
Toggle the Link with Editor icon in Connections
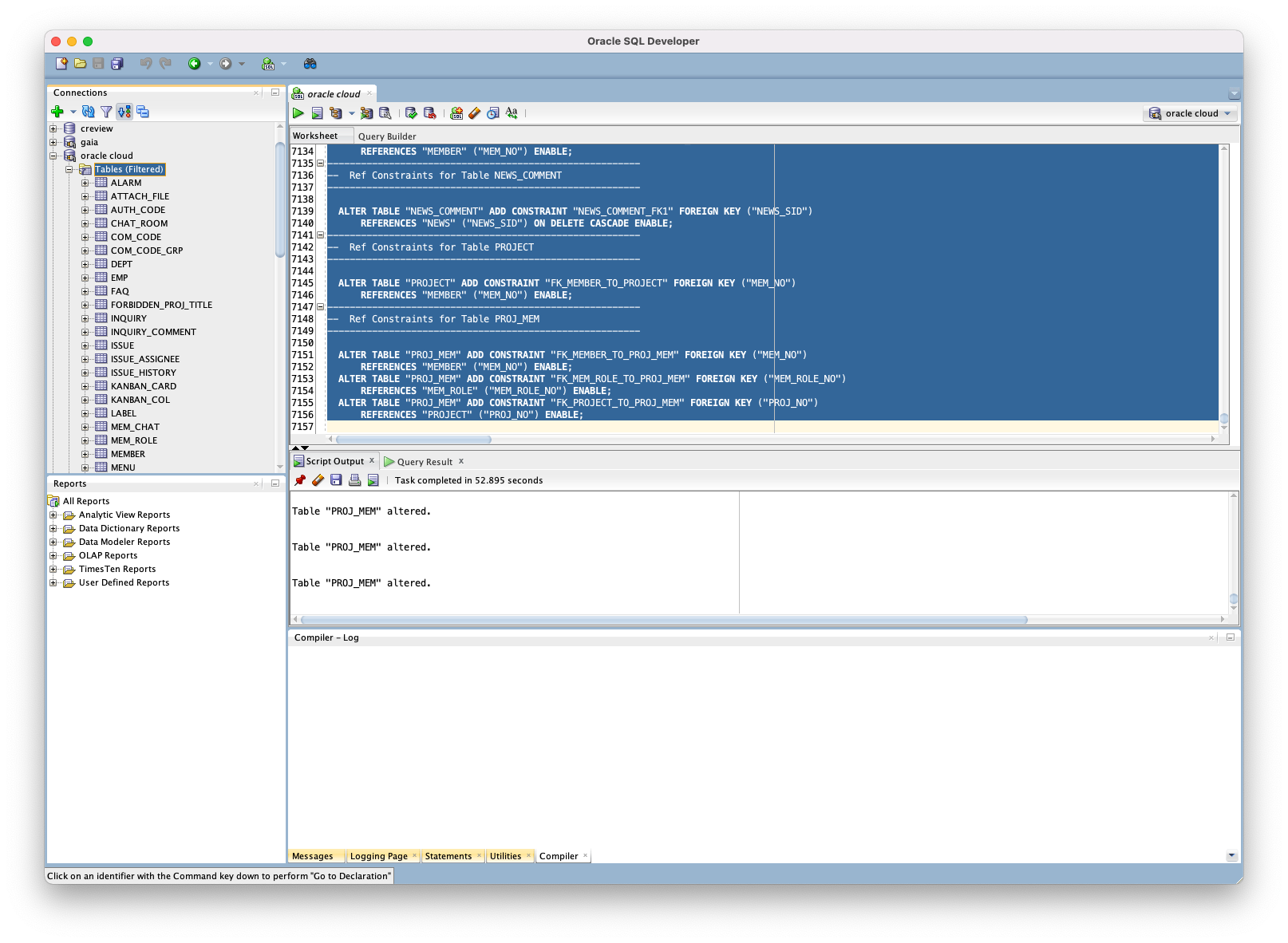pos(124,112)
